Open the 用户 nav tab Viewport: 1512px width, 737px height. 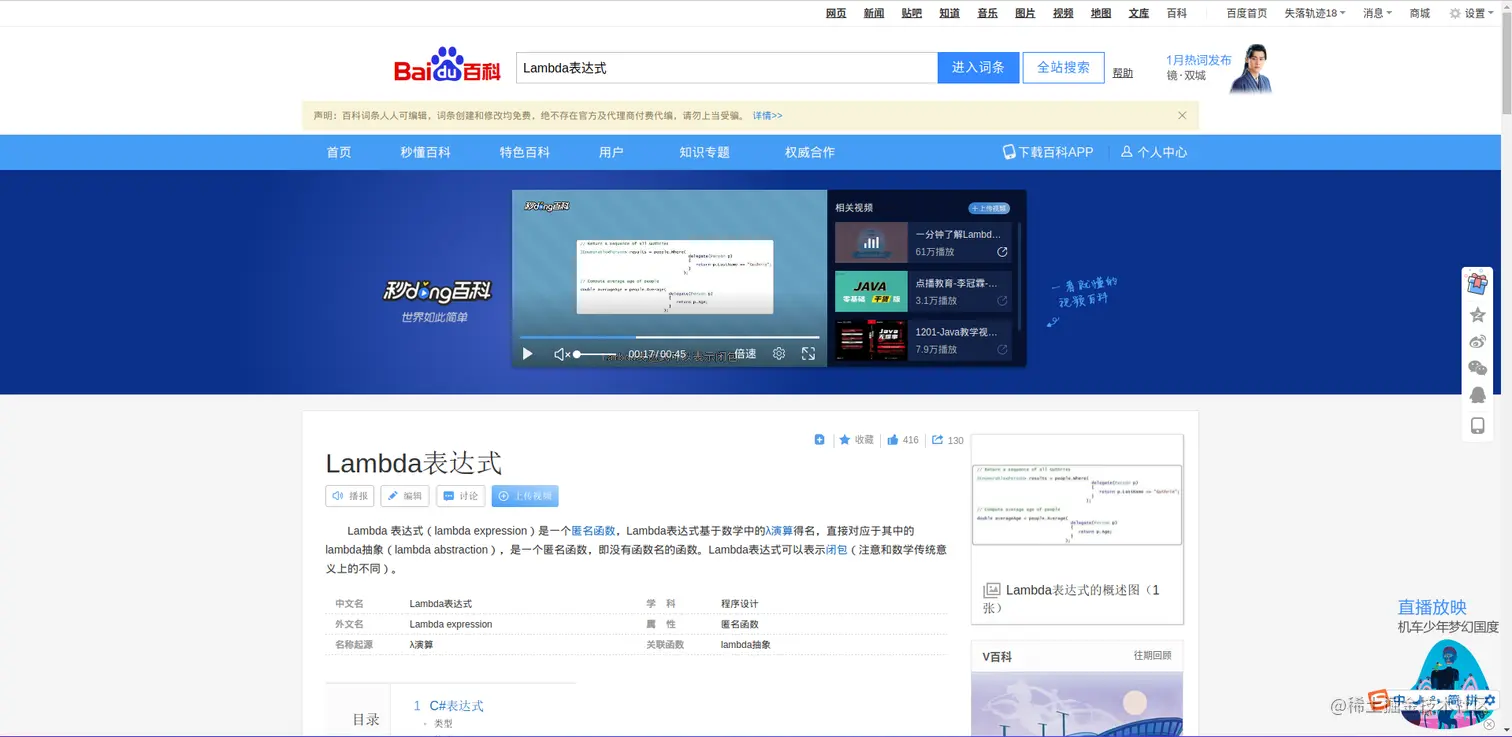(x=611, y=152)
